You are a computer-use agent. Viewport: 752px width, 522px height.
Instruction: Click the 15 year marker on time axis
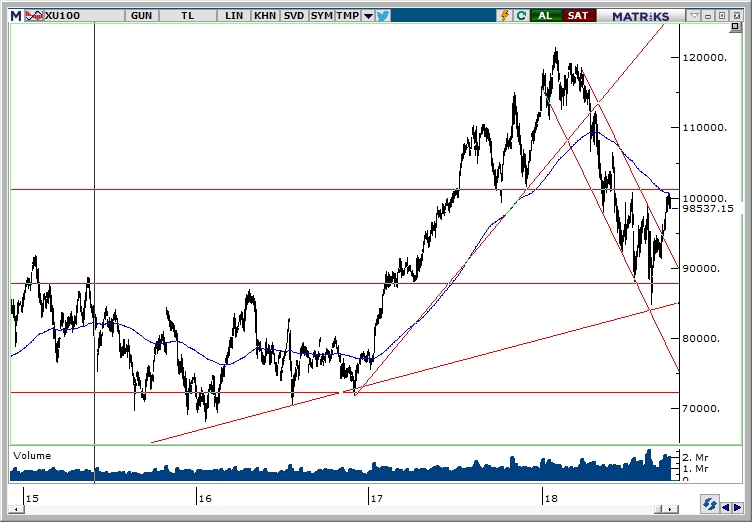click(x=32, y=498)
